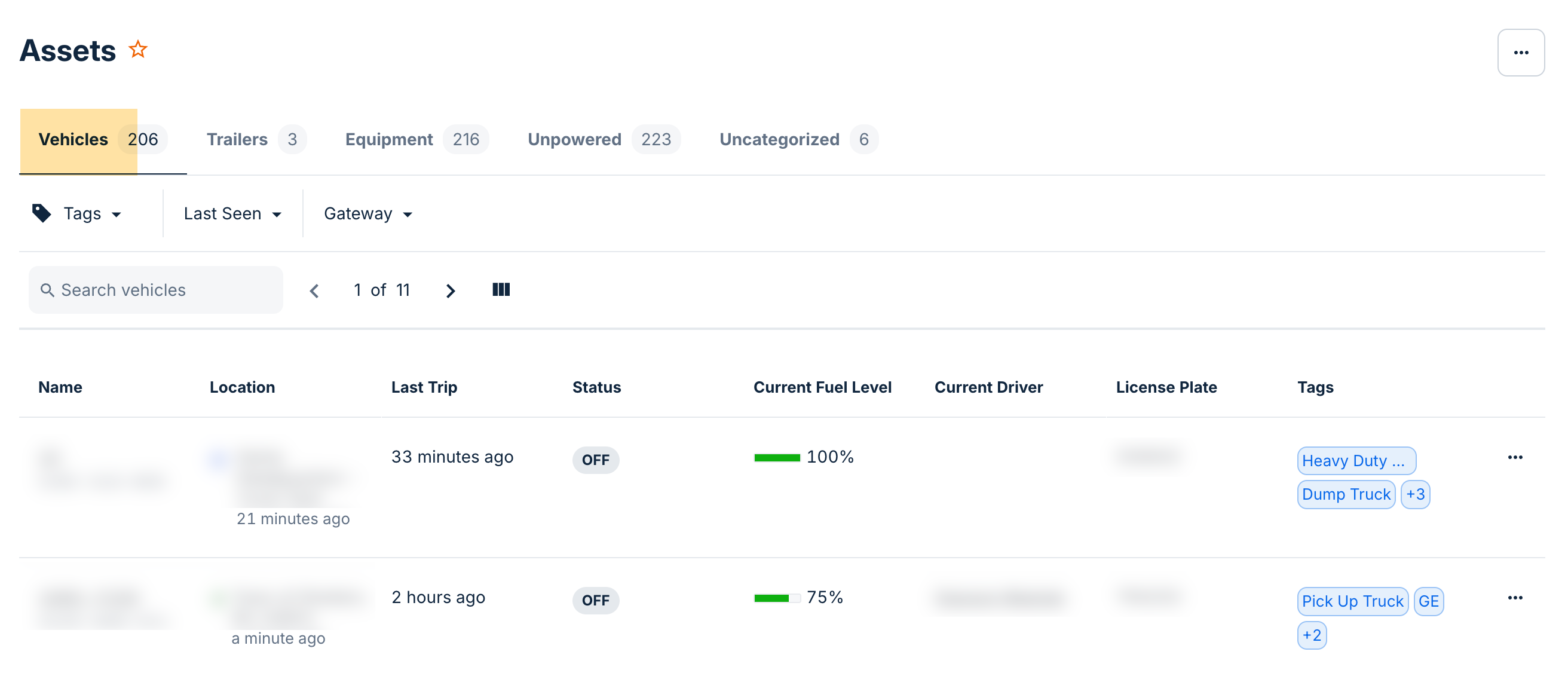The image size is (1568, 673).
Task: Expand the Last Seen filter dropdown
Action: [232, 214]
